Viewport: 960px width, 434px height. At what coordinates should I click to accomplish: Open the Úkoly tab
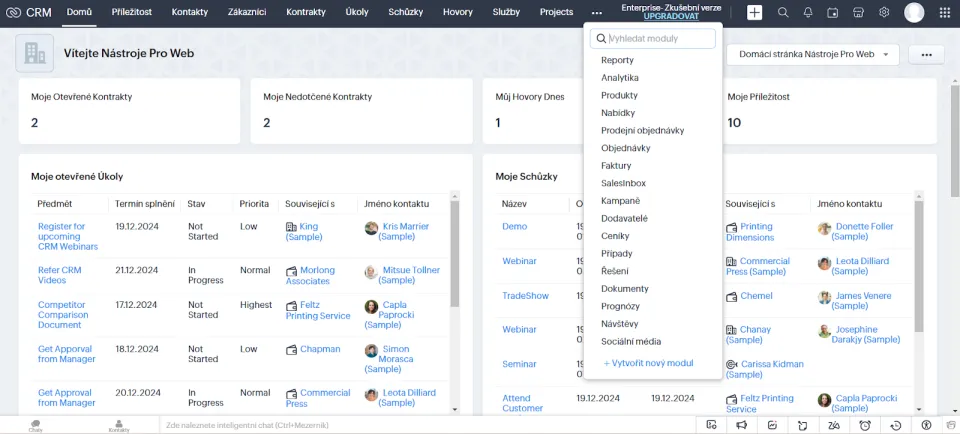tap(357, 12)
